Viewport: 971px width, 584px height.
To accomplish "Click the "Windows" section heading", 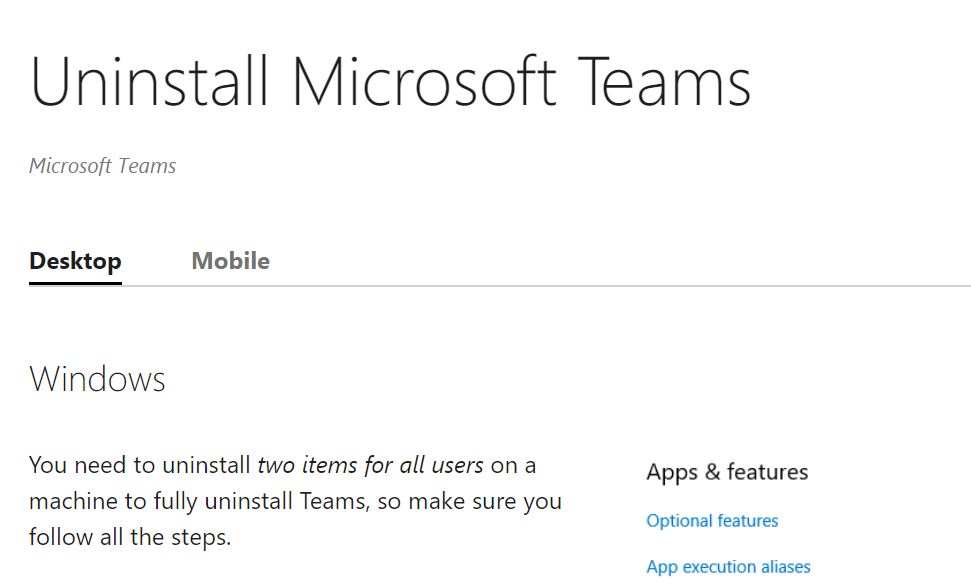I will tap(97, 380).
